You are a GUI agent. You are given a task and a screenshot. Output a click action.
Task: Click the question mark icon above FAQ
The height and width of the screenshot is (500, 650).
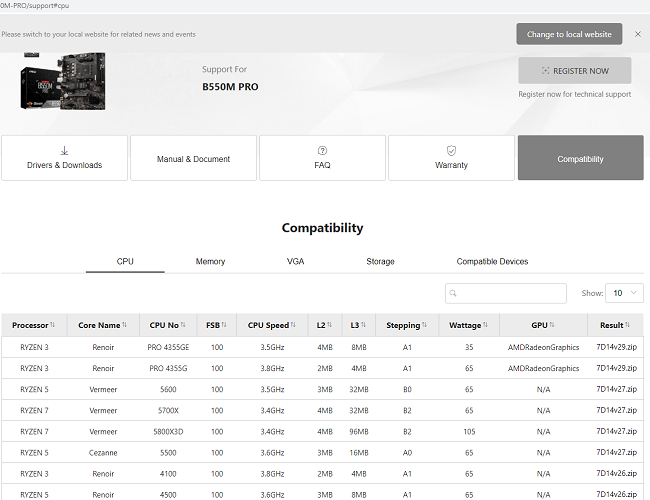click(x=322, y=150)
